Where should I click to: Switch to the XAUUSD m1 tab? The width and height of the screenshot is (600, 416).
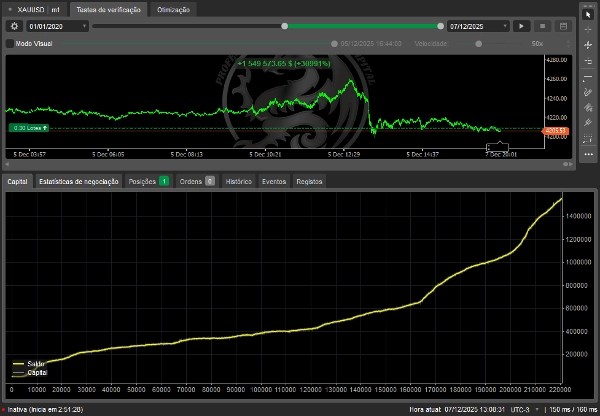[35, 10]
